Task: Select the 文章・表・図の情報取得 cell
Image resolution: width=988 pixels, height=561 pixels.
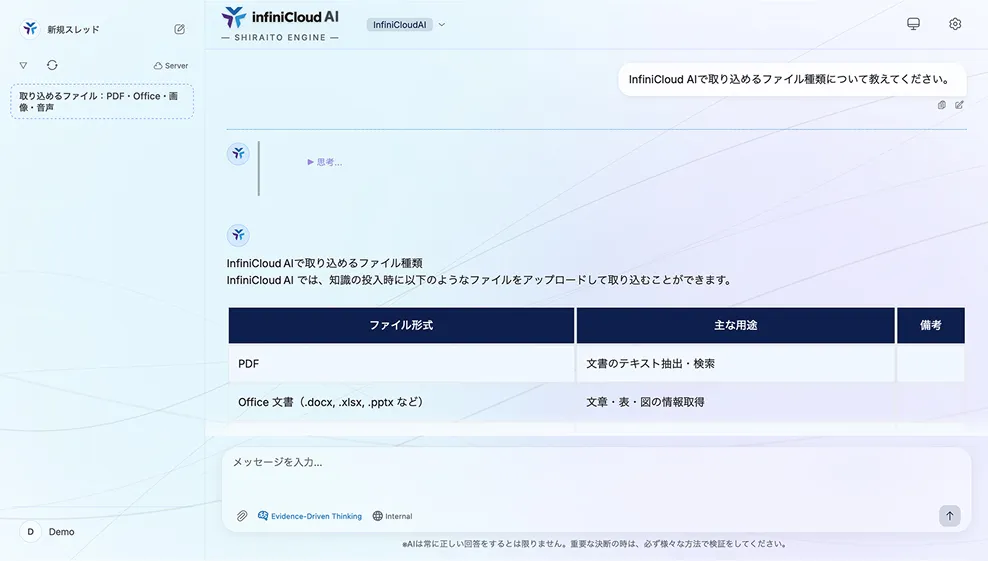Action: tap(735, 402)
